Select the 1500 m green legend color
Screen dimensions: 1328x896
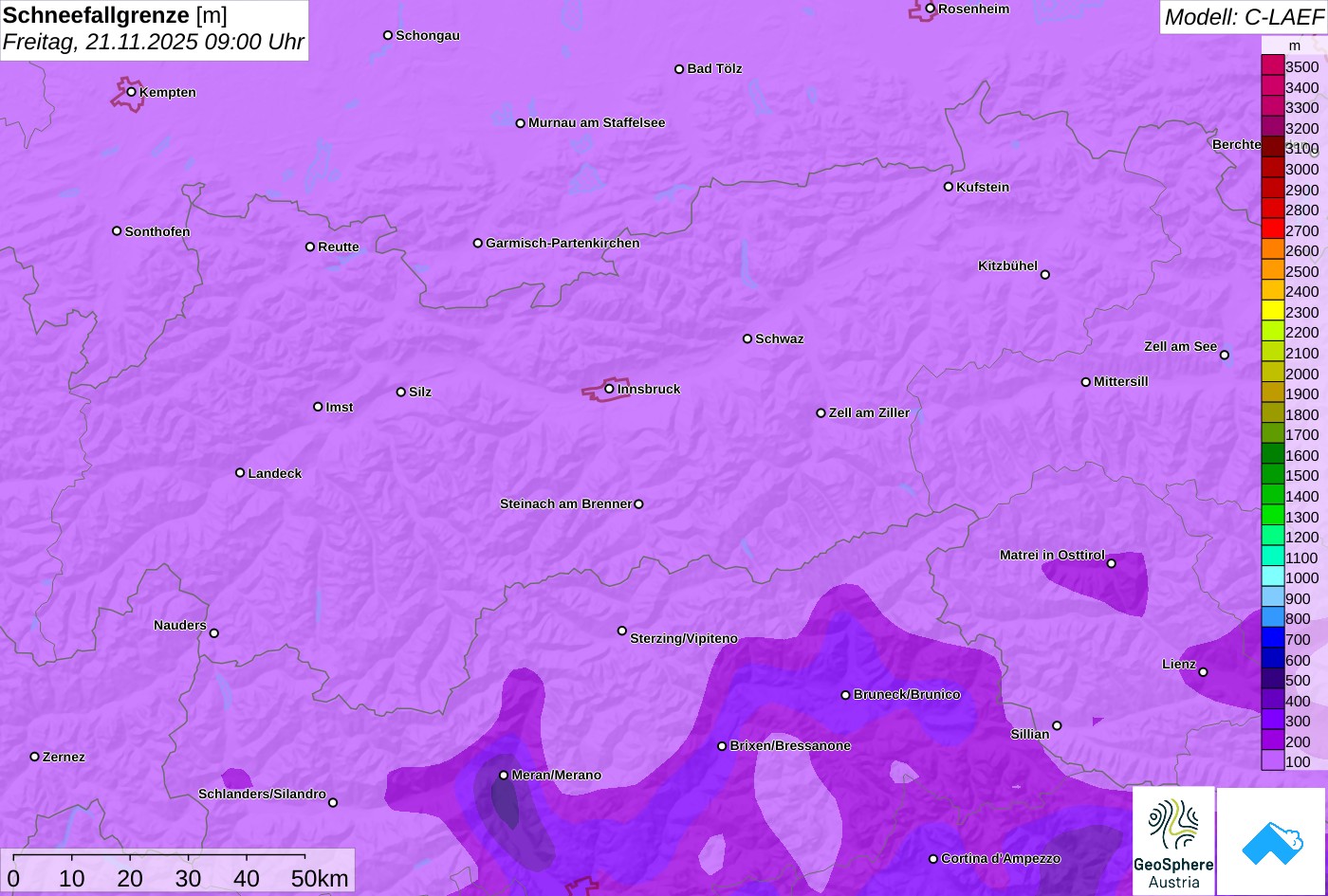pos(1272,474)
